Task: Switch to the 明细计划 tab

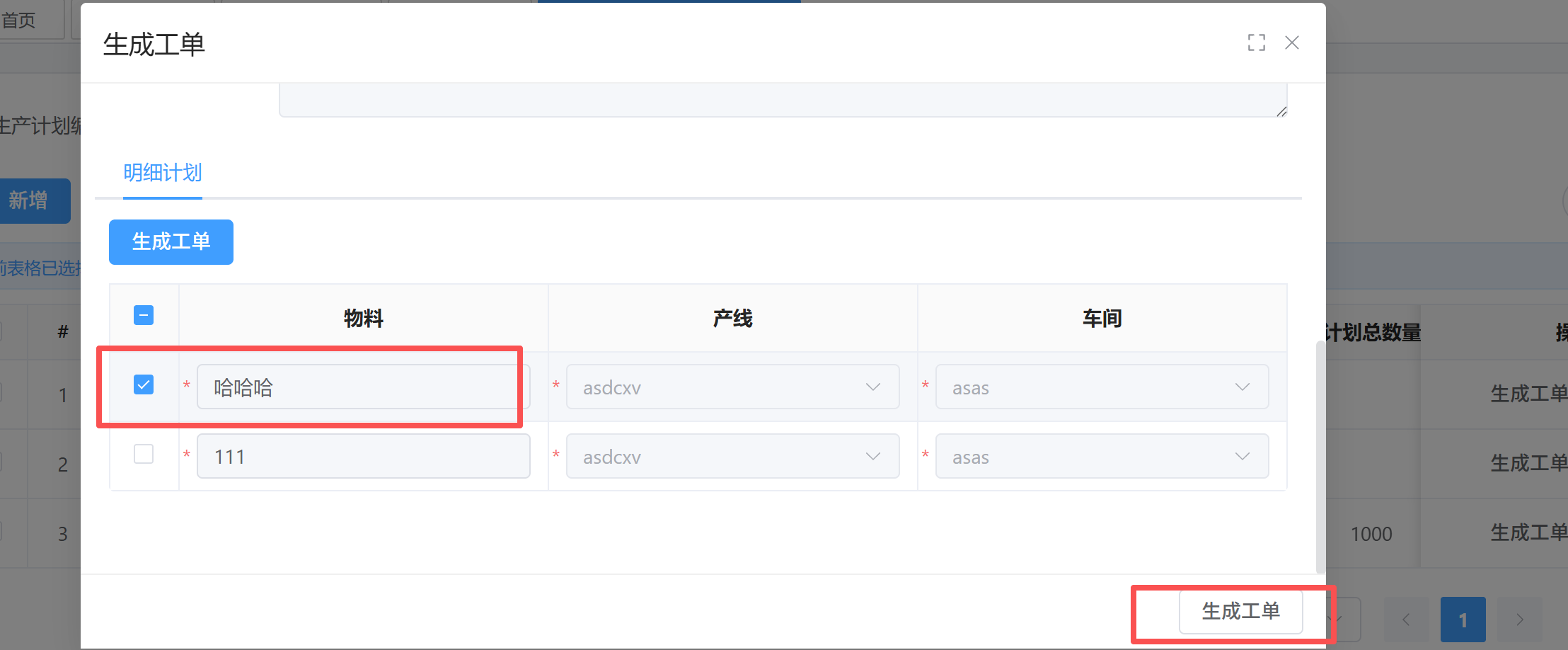Action: [162, 173]
